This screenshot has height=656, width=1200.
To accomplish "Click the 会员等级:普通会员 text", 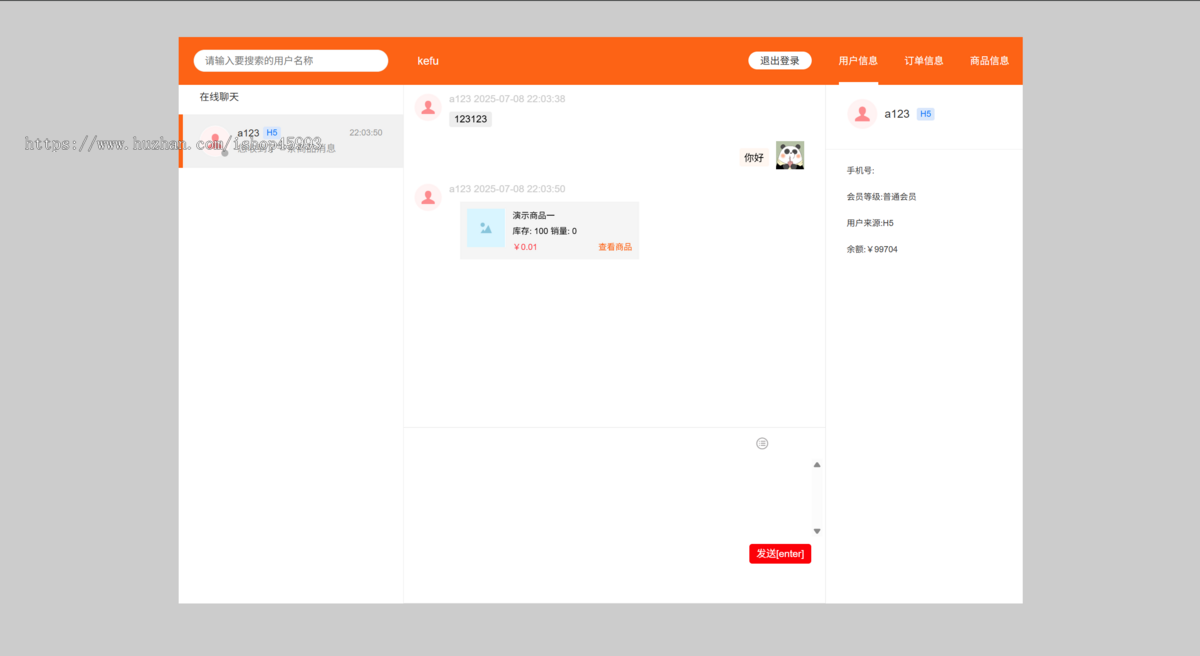I will tap(881, 197).
